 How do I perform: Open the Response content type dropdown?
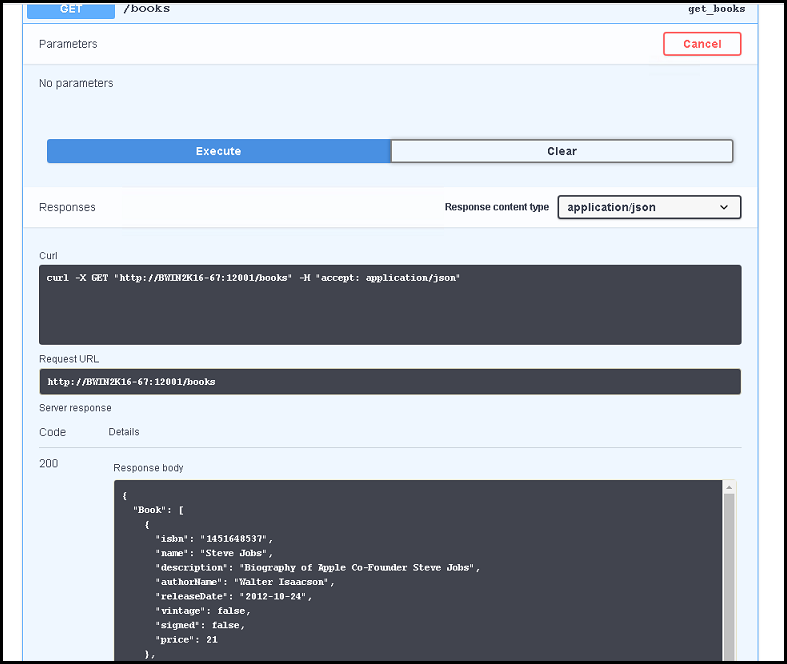[x=649, y=207]
